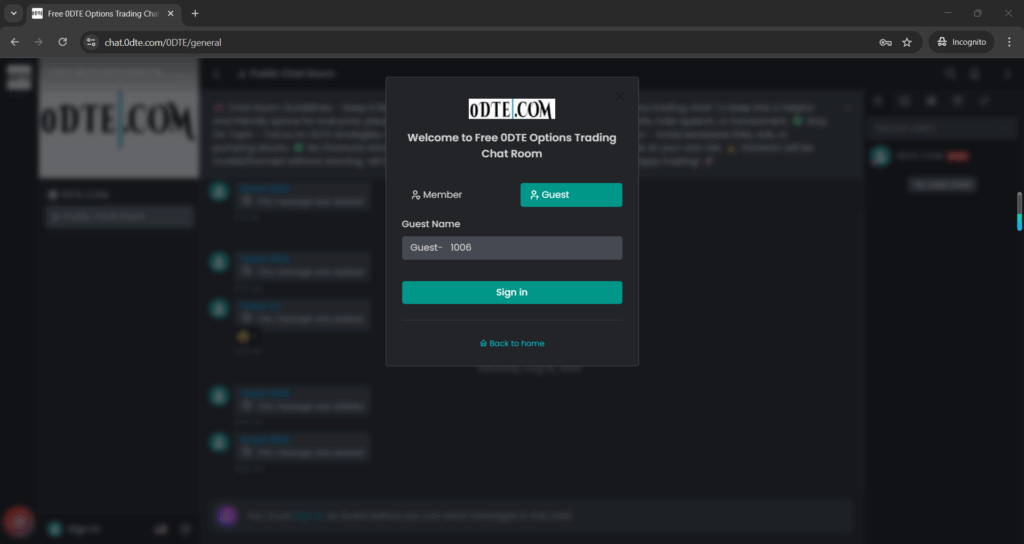Viewport: 1024px width, 544px height.
Task: Reload the current page
Action: click(x=63, y=42)
